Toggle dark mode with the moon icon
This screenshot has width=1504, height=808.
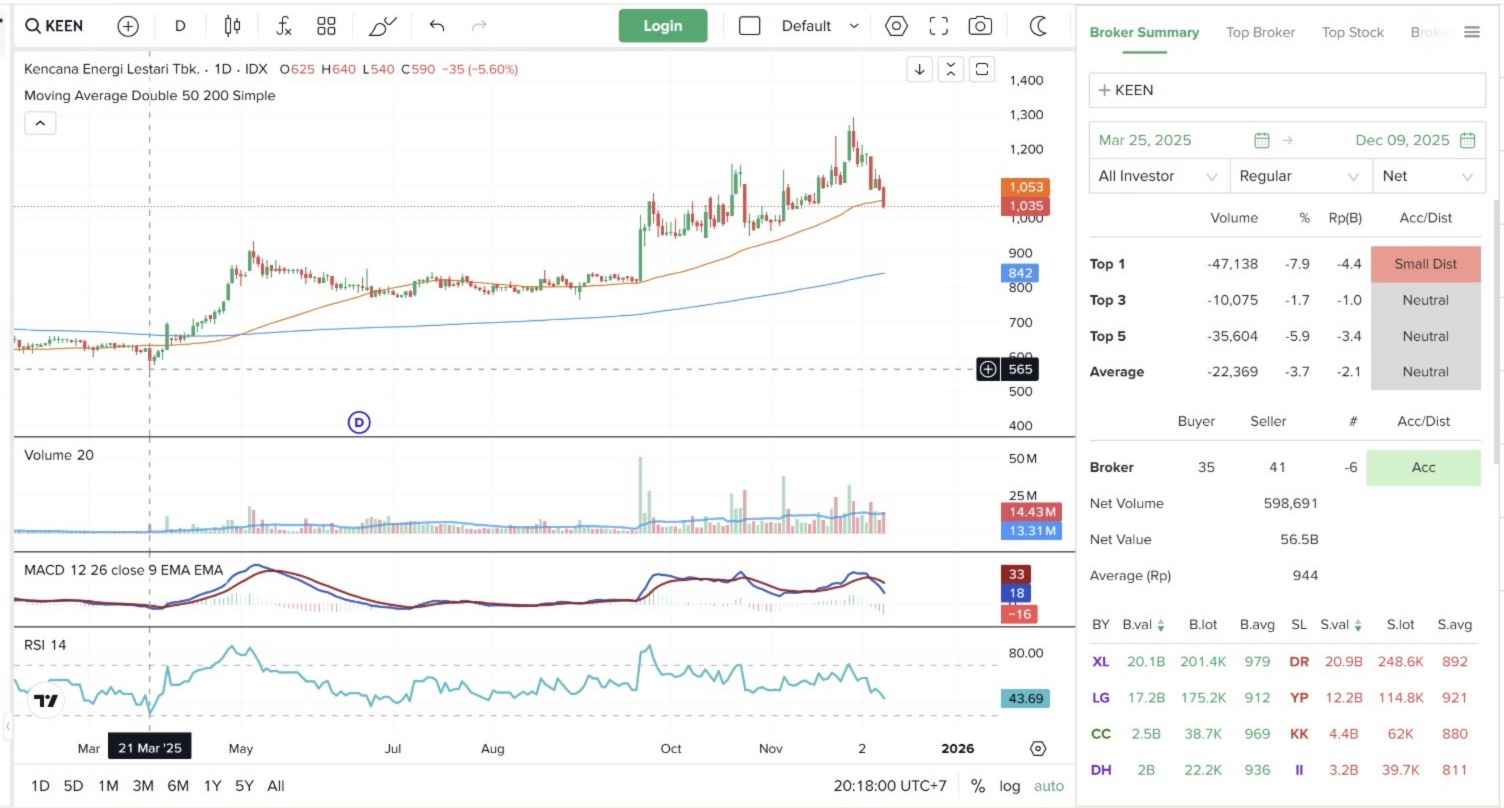1038,26
